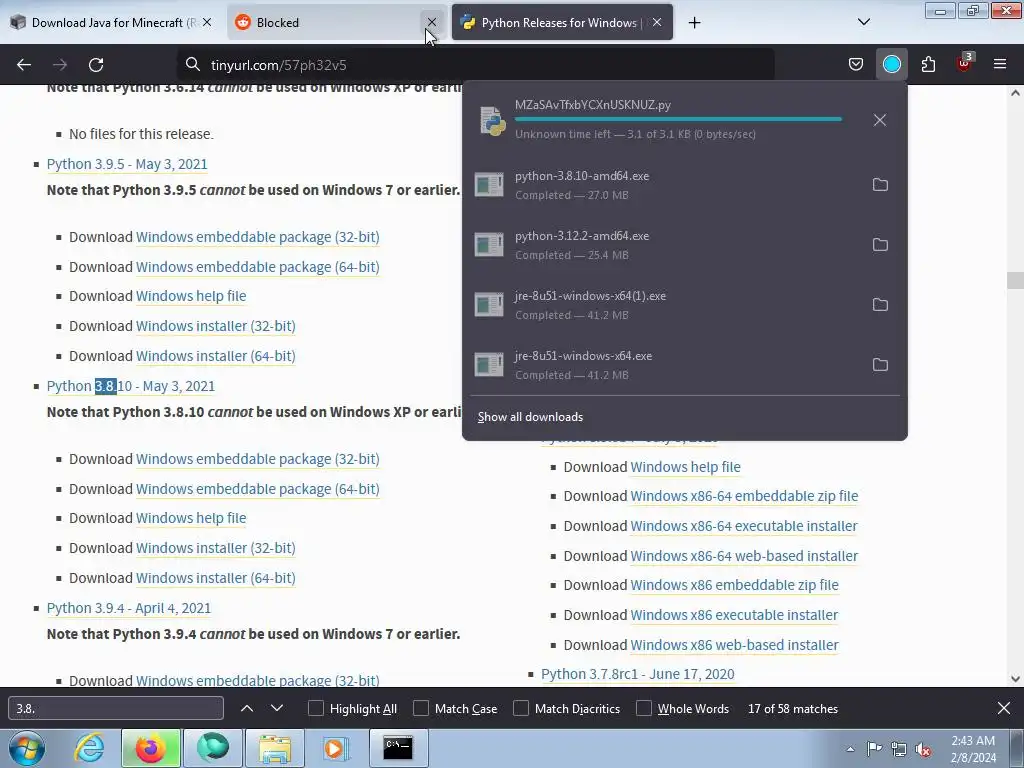Show hidden system tray icons
Image resolution: width=1024 pixels, height=768 pixels.
point(850,749)
